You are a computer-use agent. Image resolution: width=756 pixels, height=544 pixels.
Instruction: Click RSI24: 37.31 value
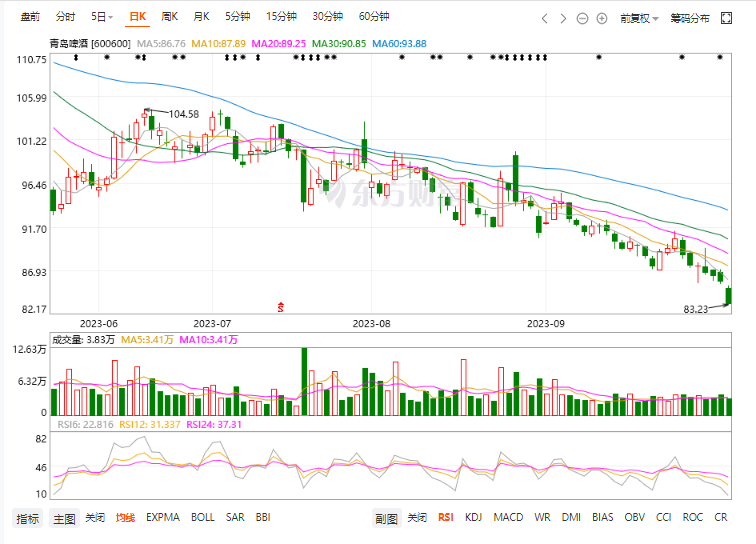pyautogui.click(x=214, y=425)
